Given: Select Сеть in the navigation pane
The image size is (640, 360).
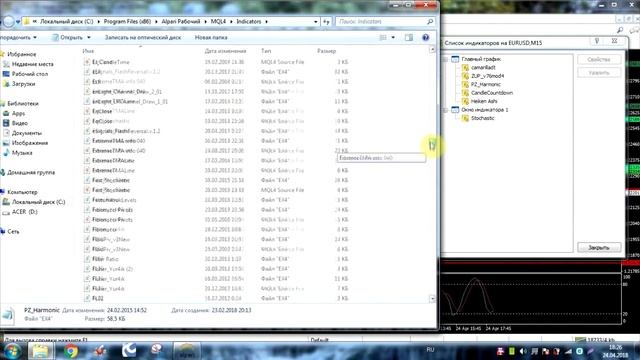Looking at the screenshot, I should (13, 231).
